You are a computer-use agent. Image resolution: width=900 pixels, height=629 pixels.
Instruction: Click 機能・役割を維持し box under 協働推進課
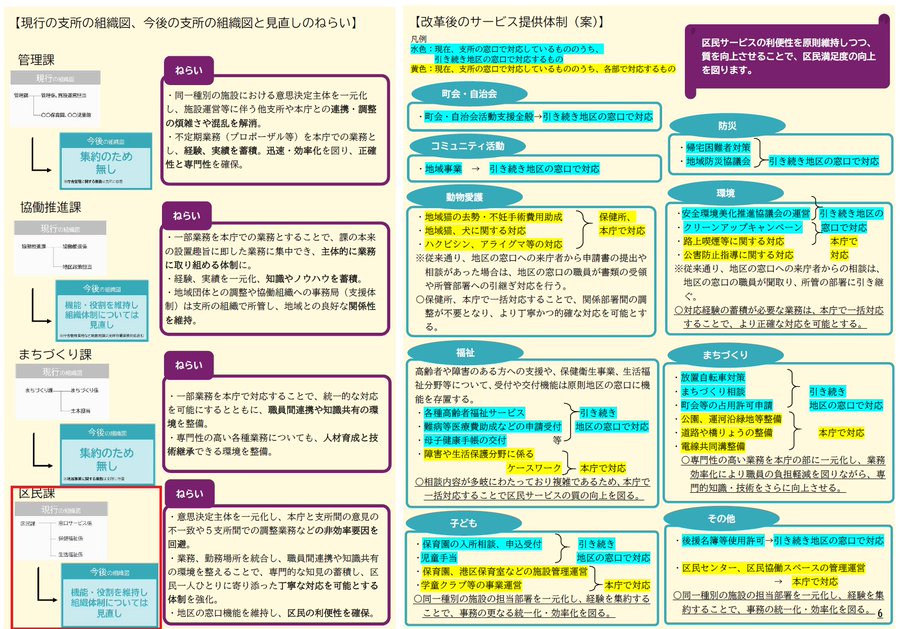102,310
